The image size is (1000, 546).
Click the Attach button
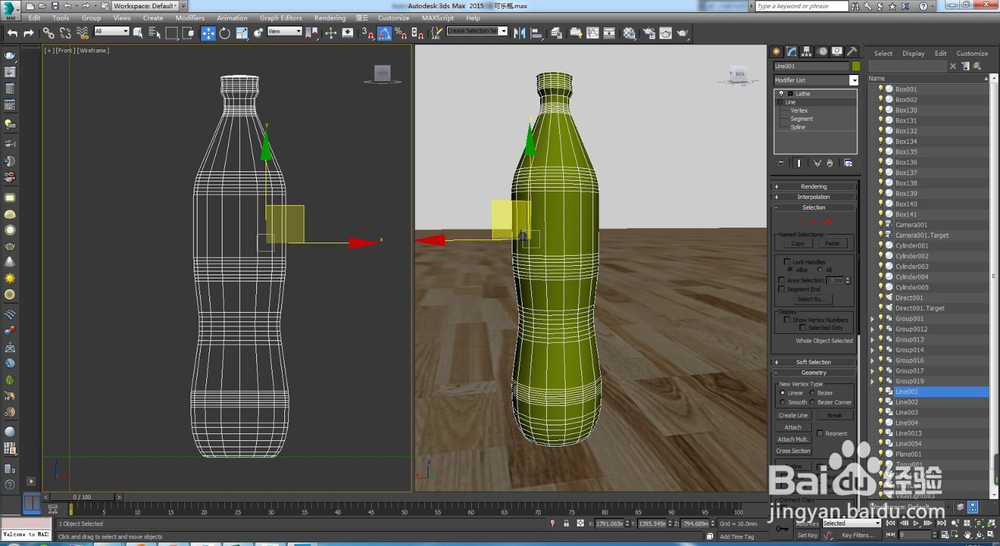coord(793,427)
